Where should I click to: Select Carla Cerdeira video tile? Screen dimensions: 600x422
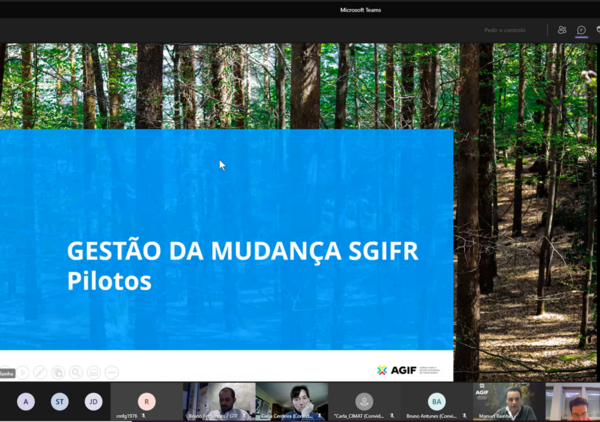point(291,401)
